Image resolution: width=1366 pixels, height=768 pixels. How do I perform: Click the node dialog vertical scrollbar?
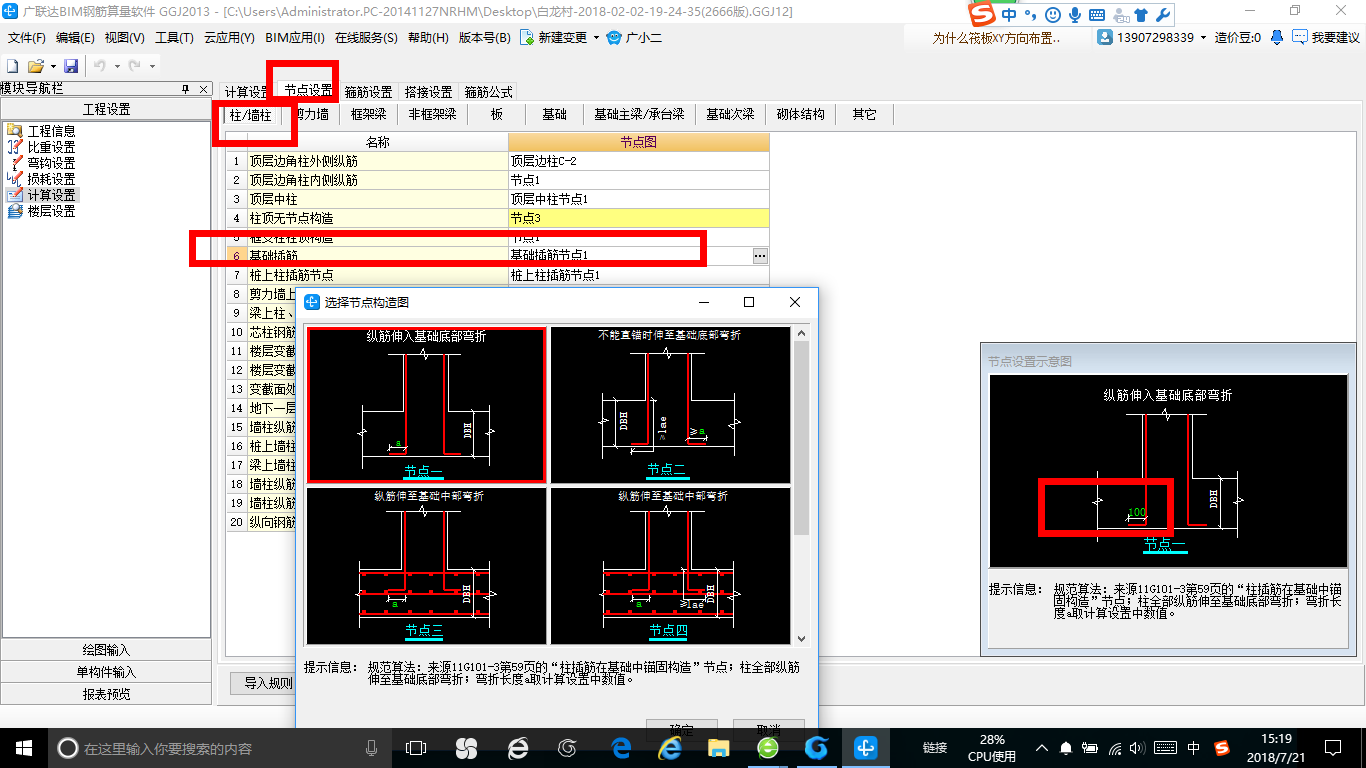(x=801, y=485)
